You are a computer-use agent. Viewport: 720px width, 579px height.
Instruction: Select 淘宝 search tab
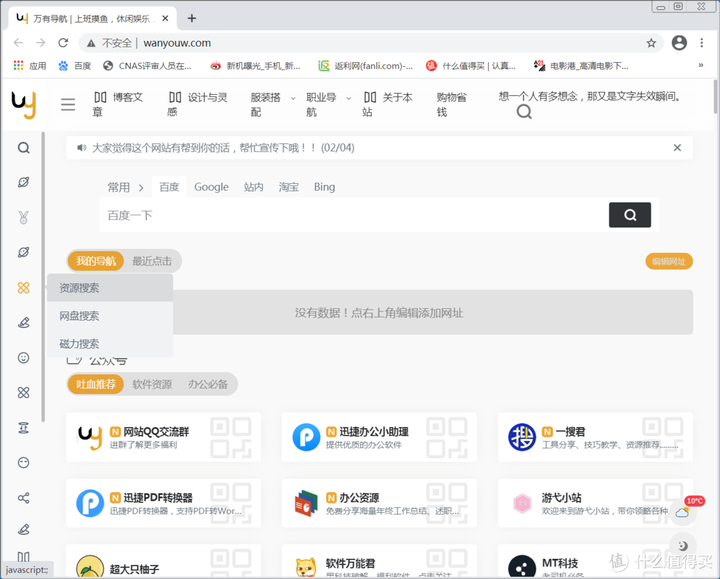tap(288, 187)
